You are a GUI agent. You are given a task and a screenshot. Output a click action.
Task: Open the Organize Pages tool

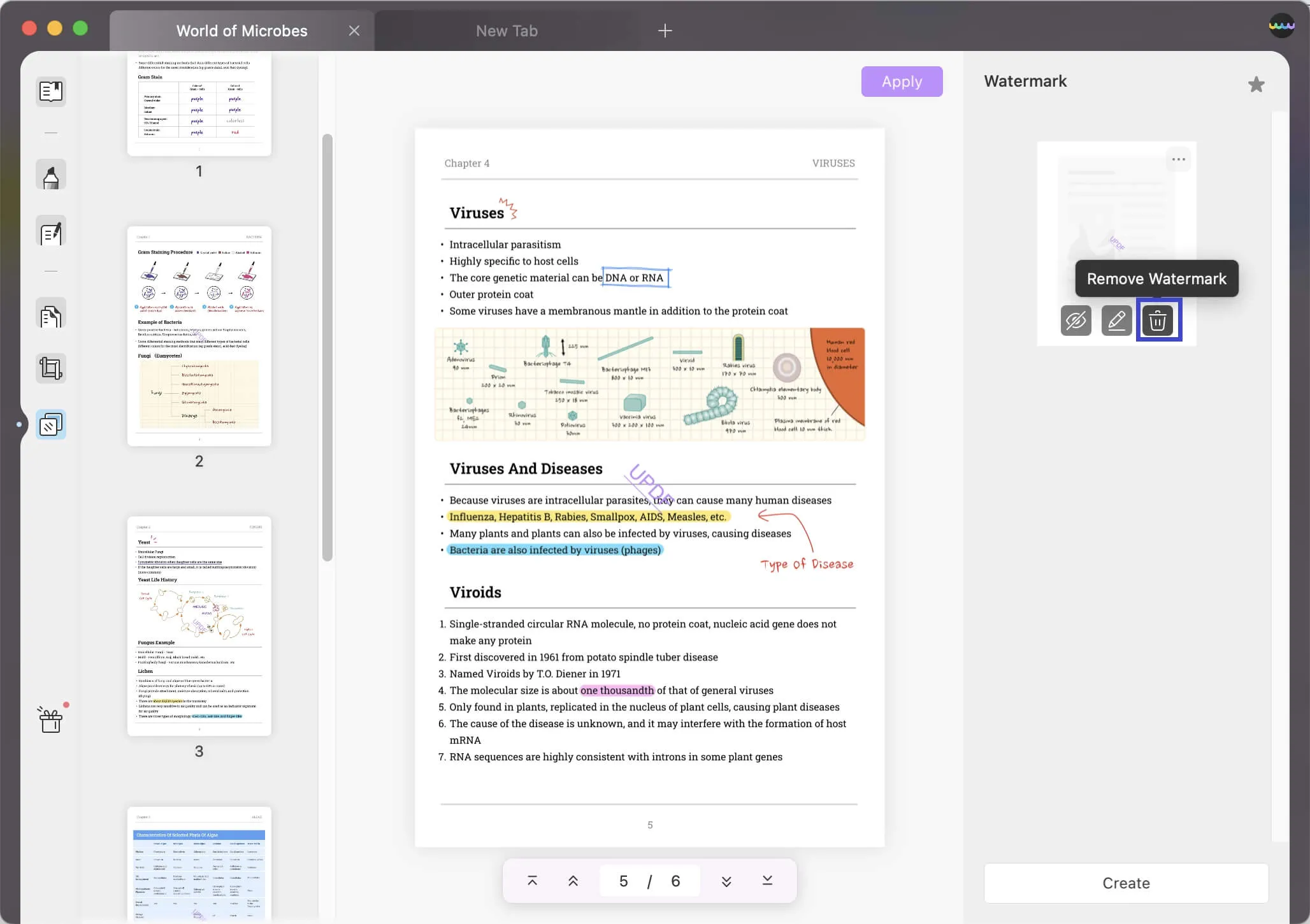tap(51, 315)
